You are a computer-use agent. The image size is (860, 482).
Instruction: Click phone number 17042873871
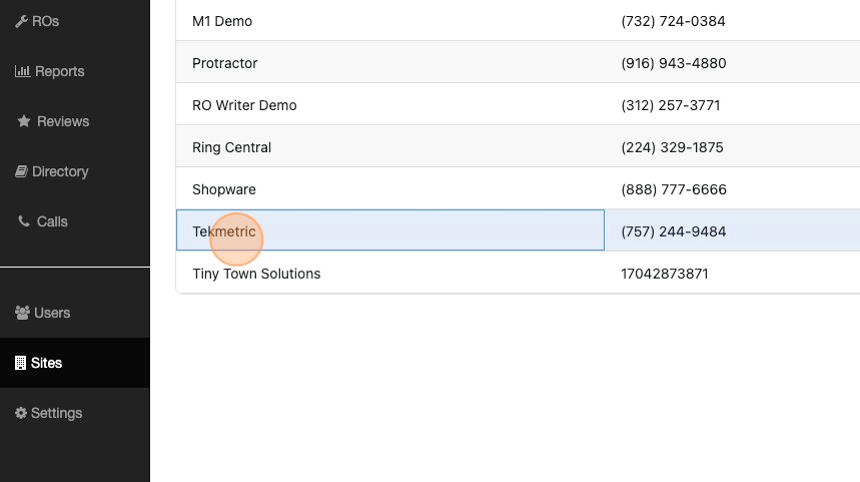(x=664, y=273)
